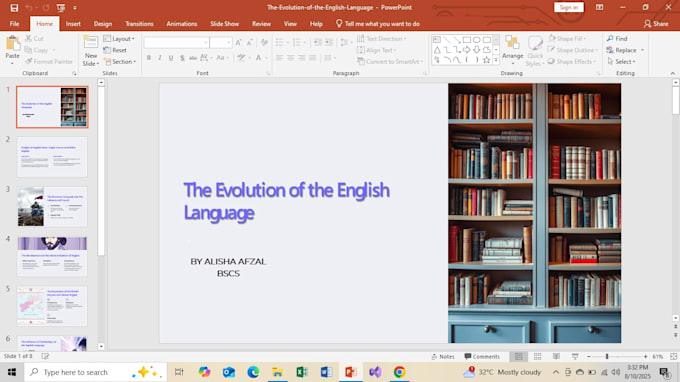Open Outlook from the taskbar
The width and height of the screenshot is (680, 382).
tap(229, 372)
